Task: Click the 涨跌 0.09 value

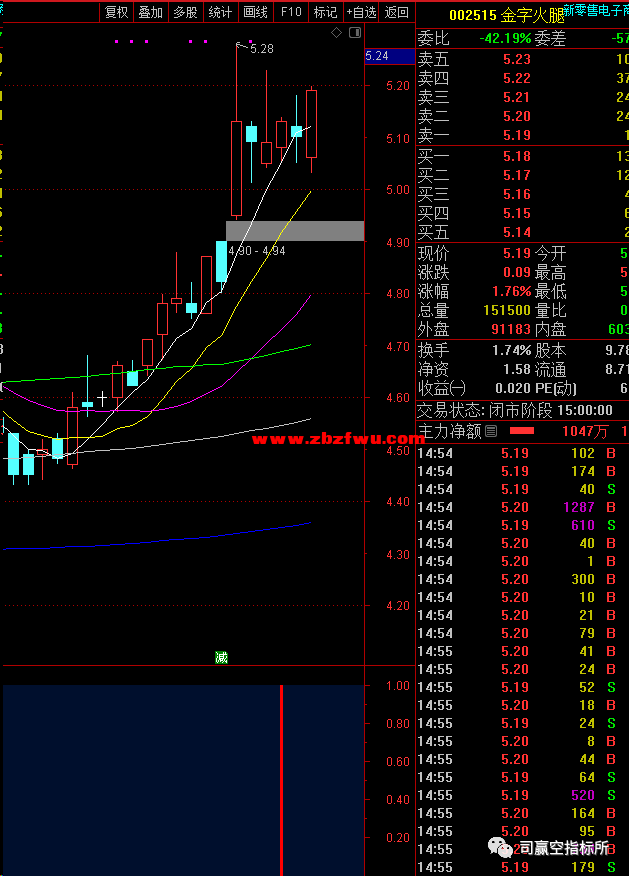Action: 517,273
